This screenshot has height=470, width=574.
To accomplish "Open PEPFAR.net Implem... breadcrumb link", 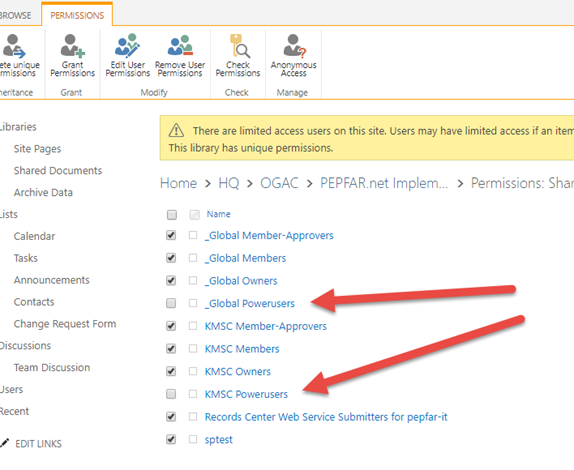I will pyautogui.click(x=384, y=183).
